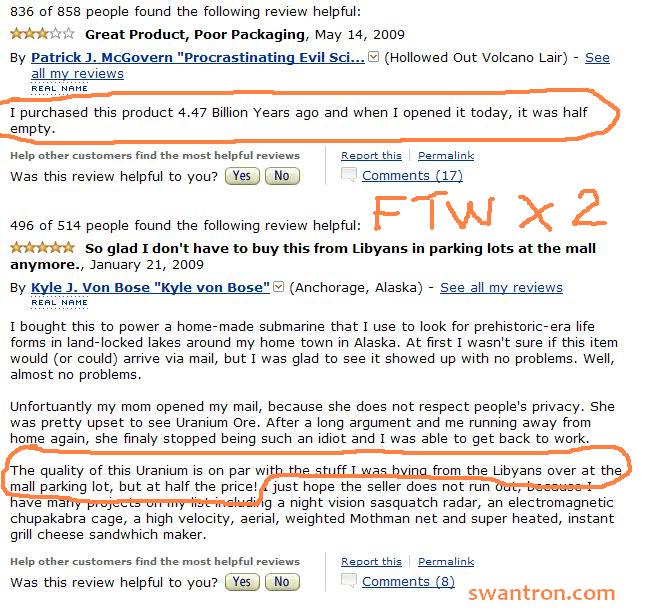Open the Comments (8) link

408,582
